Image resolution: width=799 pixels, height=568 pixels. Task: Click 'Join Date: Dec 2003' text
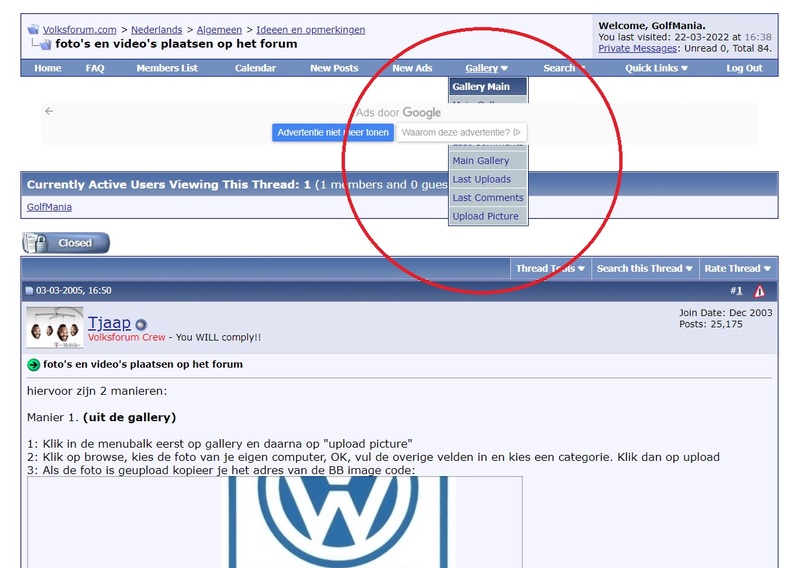click(726, 313)
